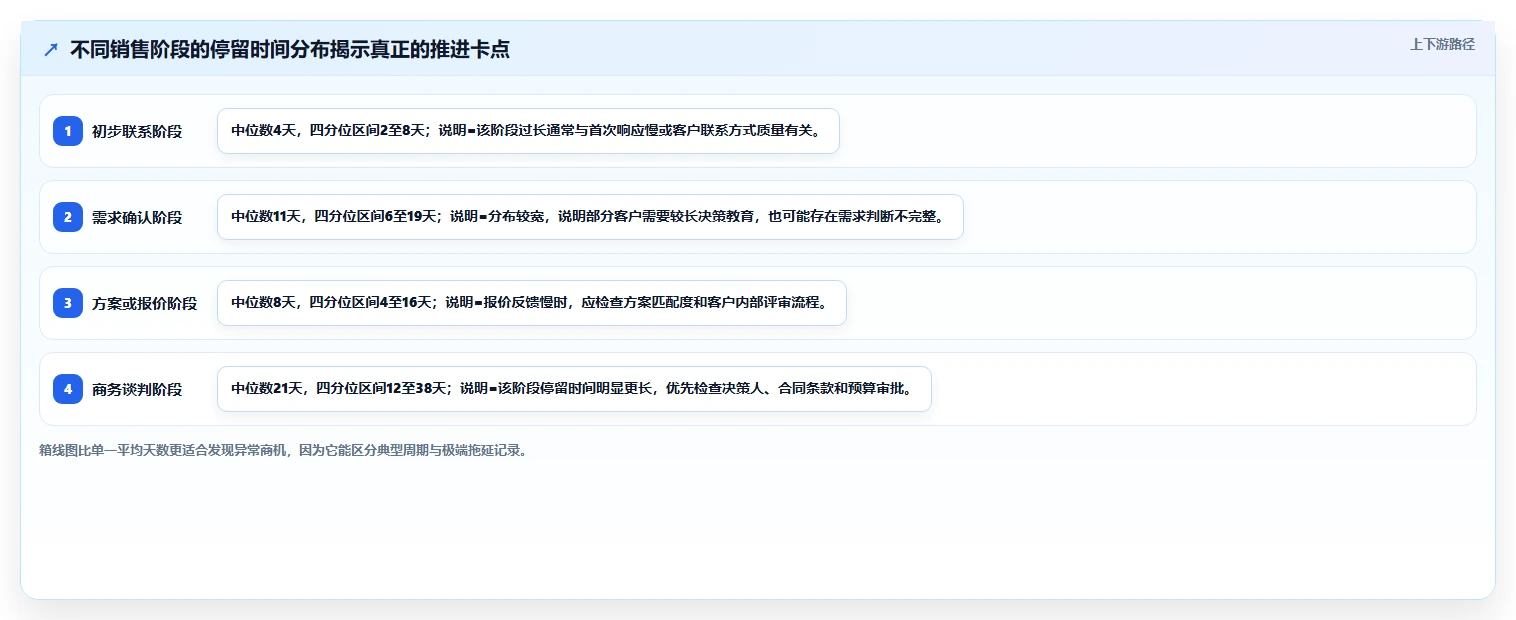Click the 商务谈判阶段 stage label
1516x620 pixels.
tap(137, 389)
